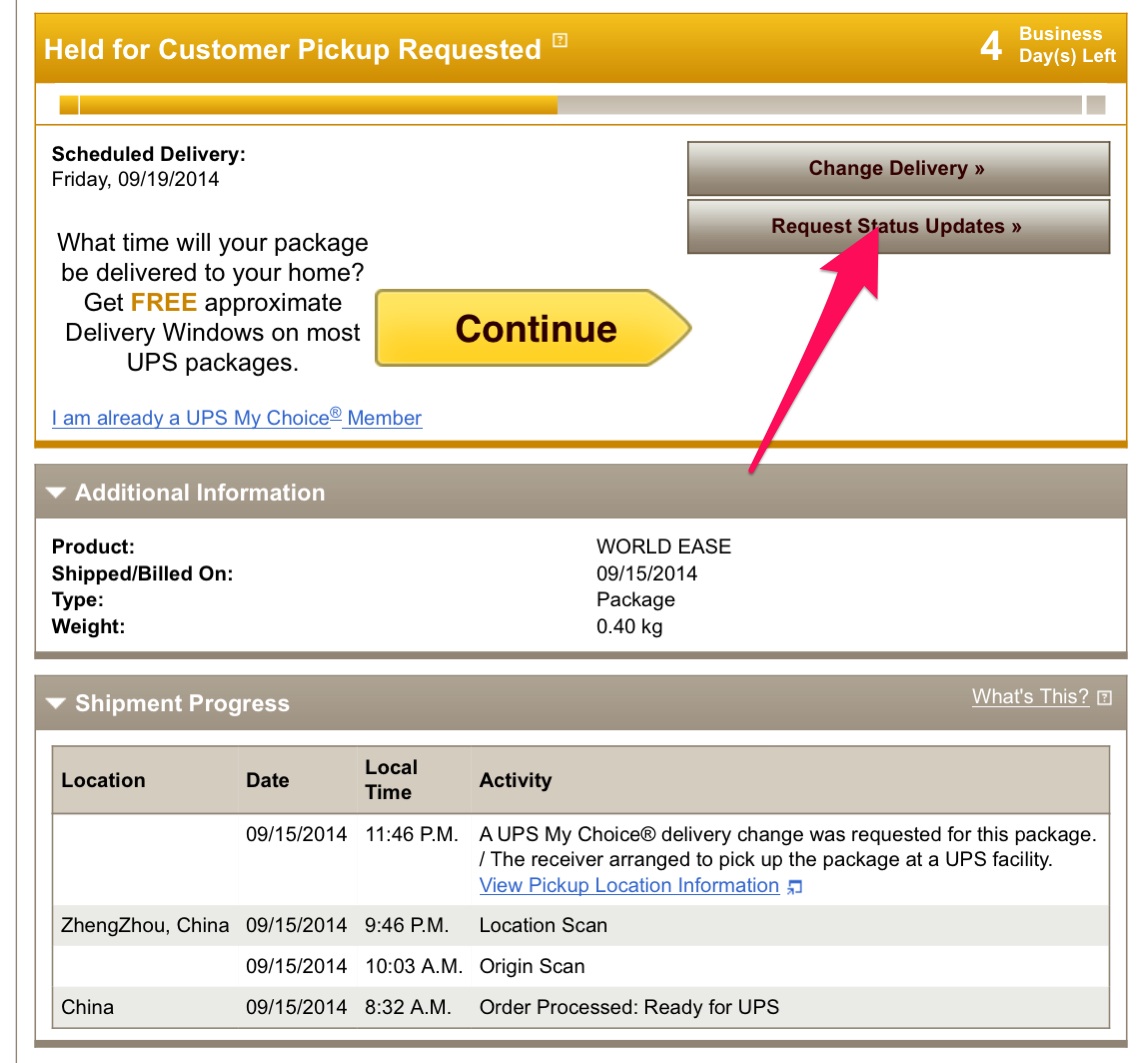Select the ZhengZhou, China Location Scan row

coord(581,925)
